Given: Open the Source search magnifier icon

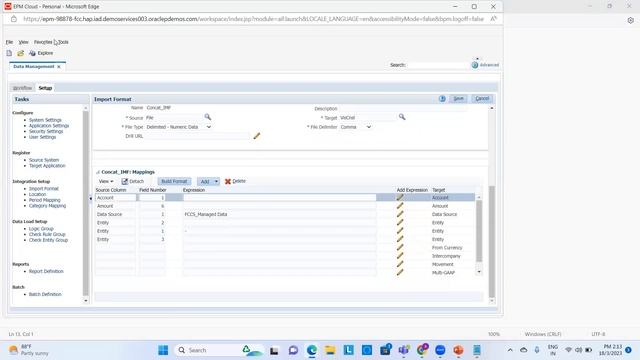Looking at the screenshot, I should point(208,117).
